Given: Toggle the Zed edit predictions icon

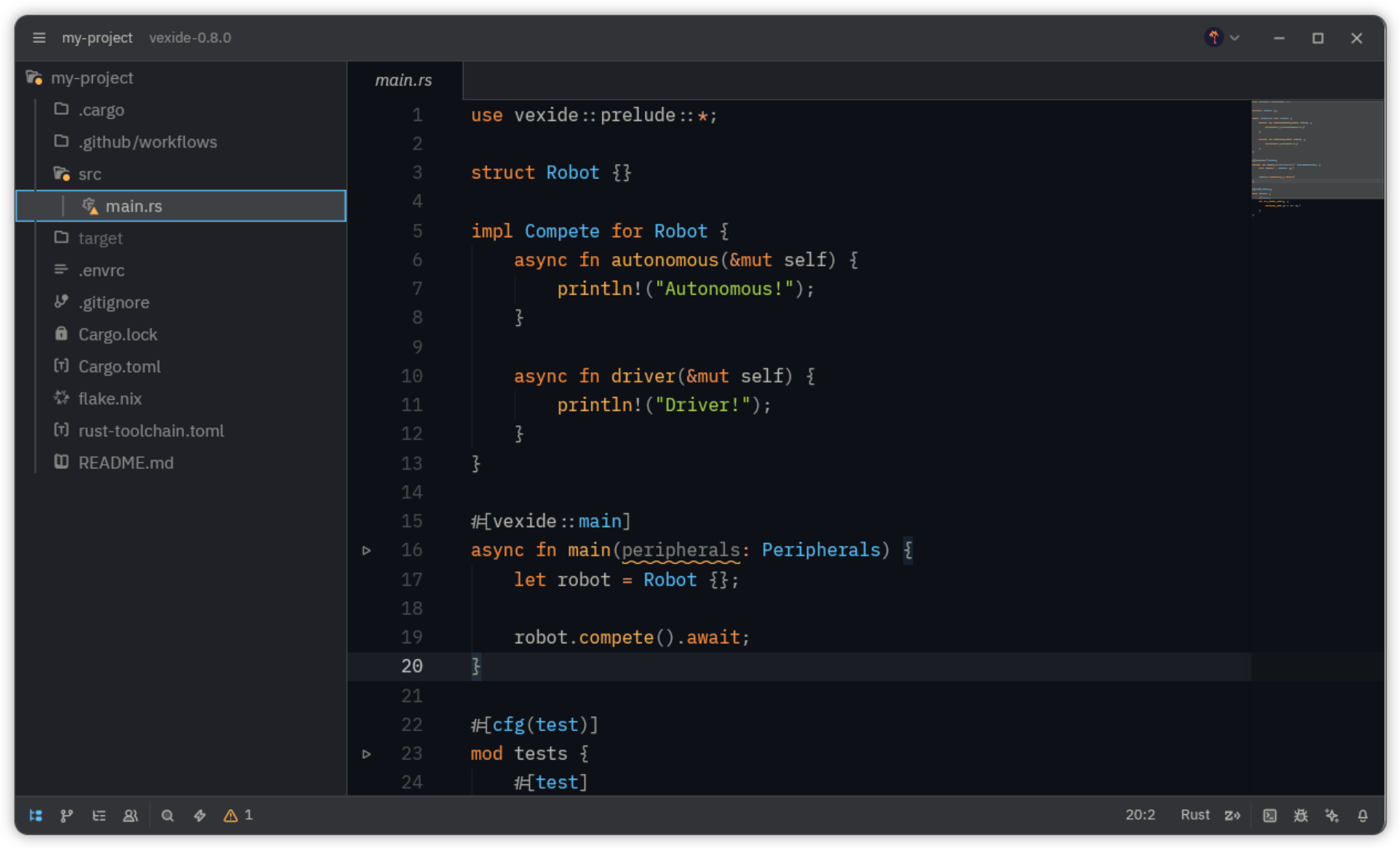Looking at the screenshot, I should tap(1233, 815).
